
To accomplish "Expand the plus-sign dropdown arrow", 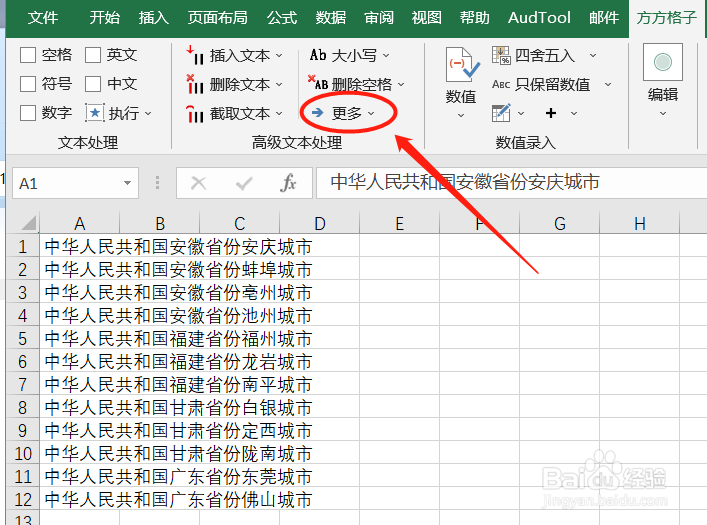I will [x=574, y=114].
